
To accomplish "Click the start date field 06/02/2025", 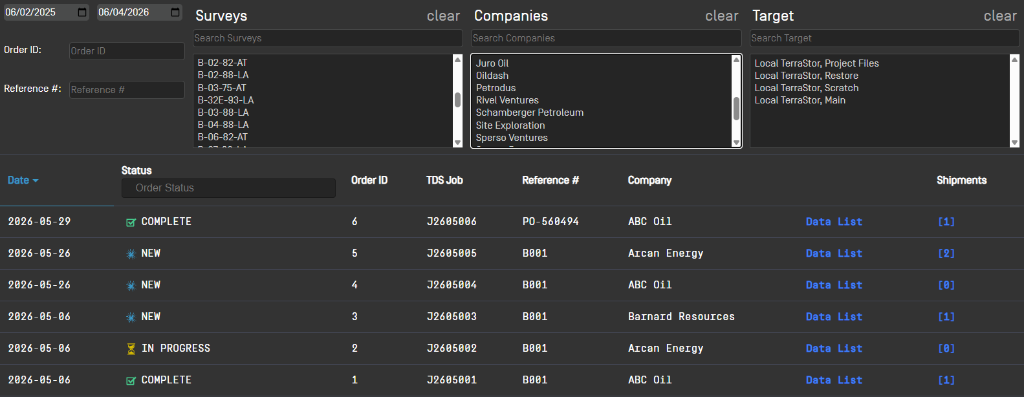I will pos(46,12).
